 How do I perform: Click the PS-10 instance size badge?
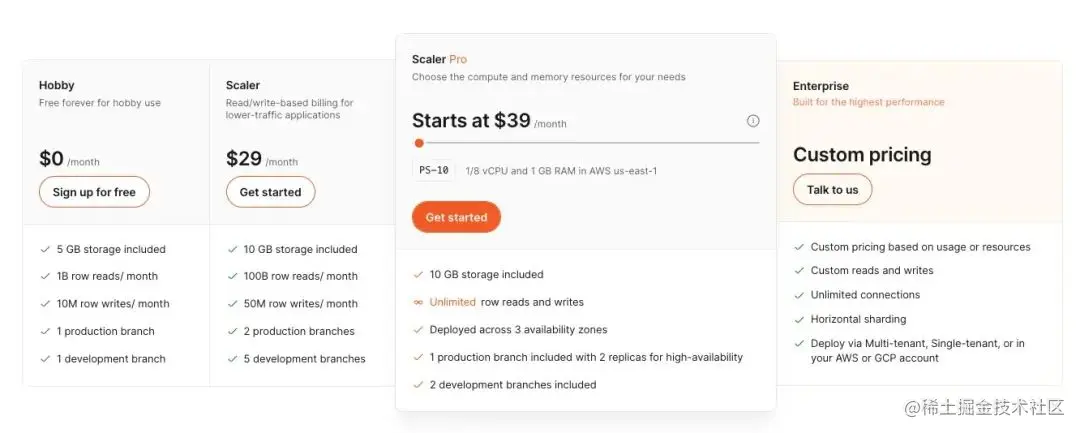pos(433,171)
